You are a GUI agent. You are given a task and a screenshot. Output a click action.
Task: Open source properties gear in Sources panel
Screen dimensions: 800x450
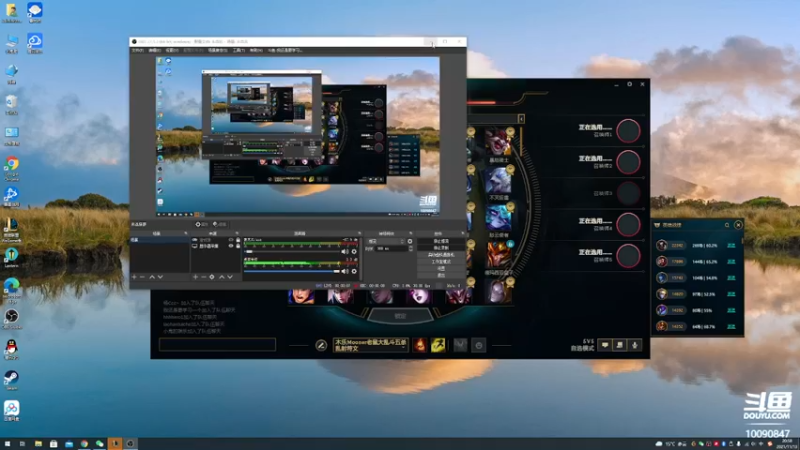[212, 277]
